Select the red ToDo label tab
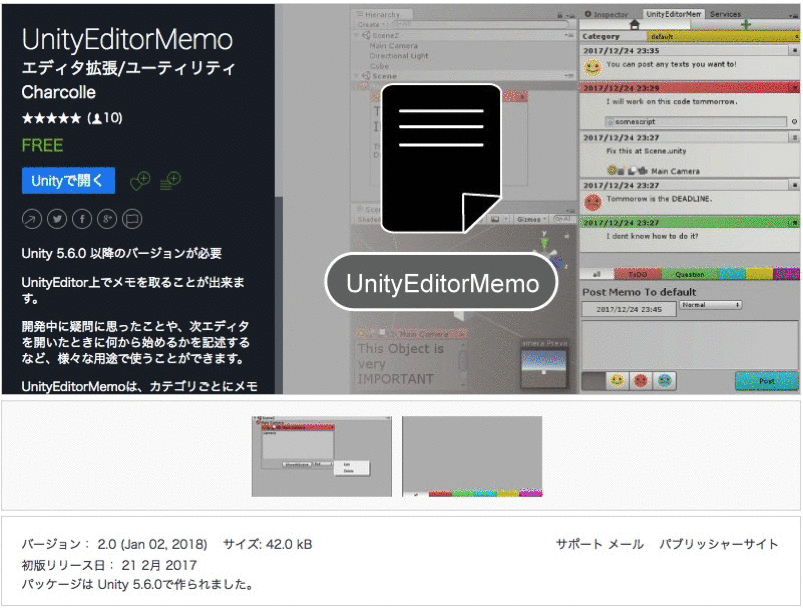The image size is (803, 609). 638,275
